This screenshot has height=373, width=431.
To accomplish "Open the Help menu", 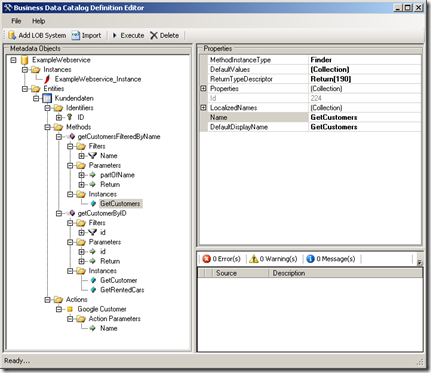I will click(39, 21).
